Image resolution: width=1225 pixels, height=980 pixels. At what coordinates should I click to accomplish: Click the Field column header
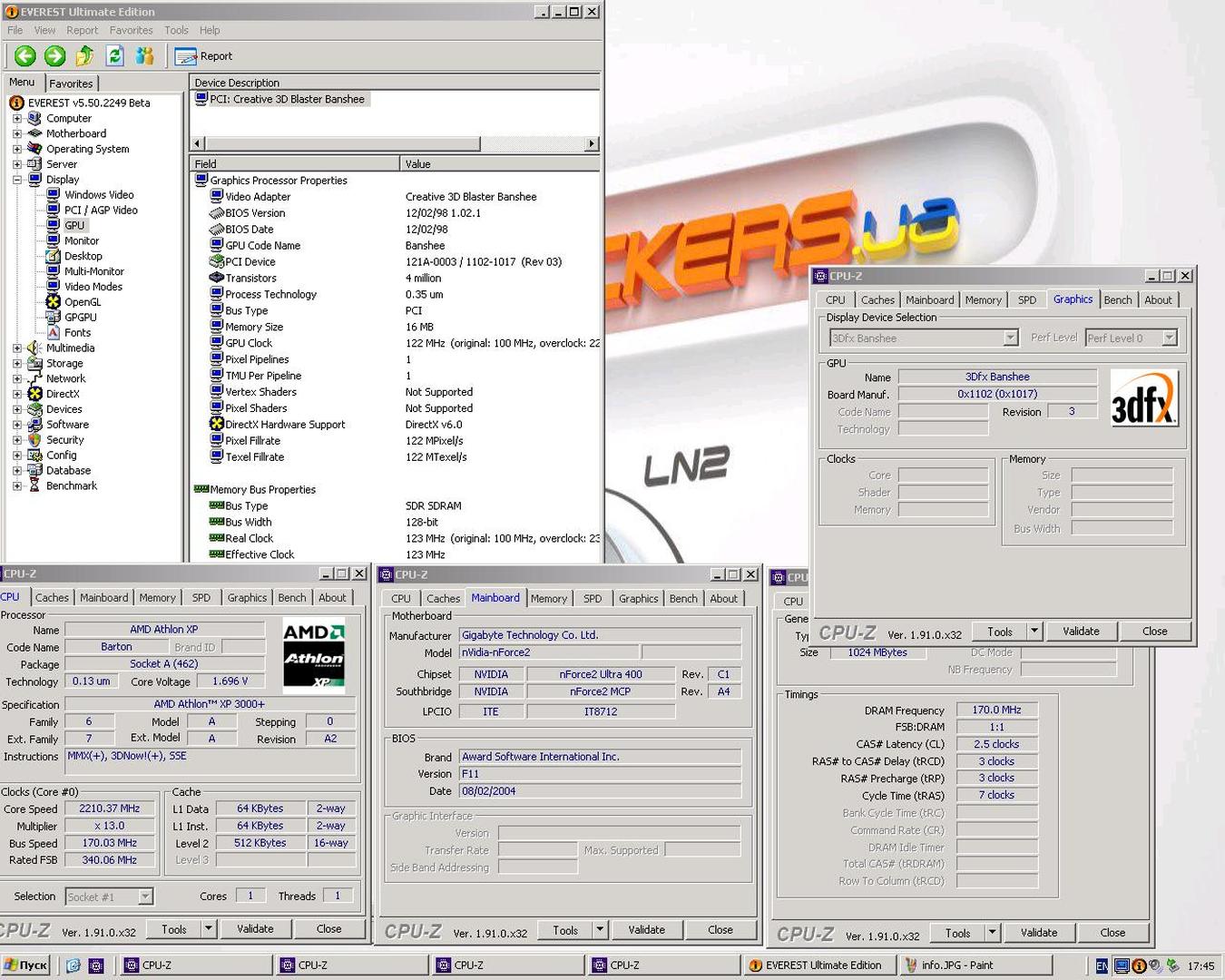[x=295, y=164]
